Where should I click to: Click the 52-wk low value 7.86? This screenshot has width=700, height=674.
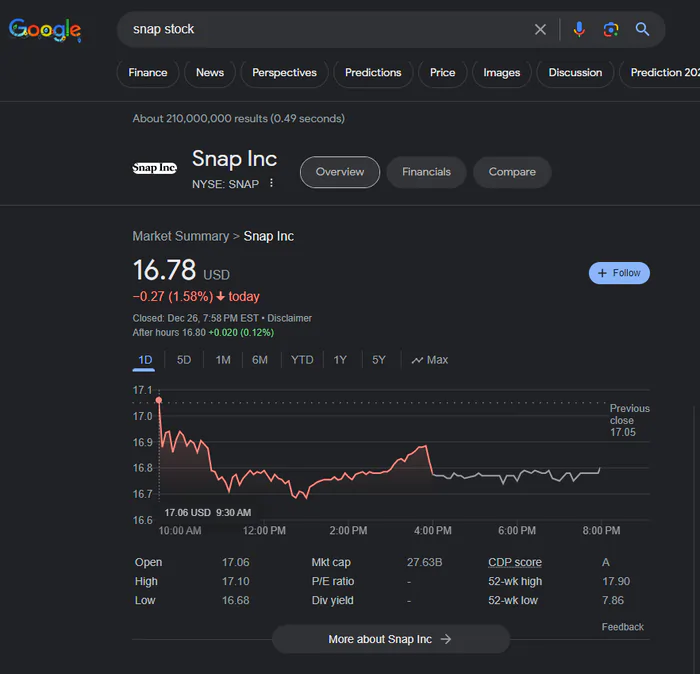tap(613, 600)
